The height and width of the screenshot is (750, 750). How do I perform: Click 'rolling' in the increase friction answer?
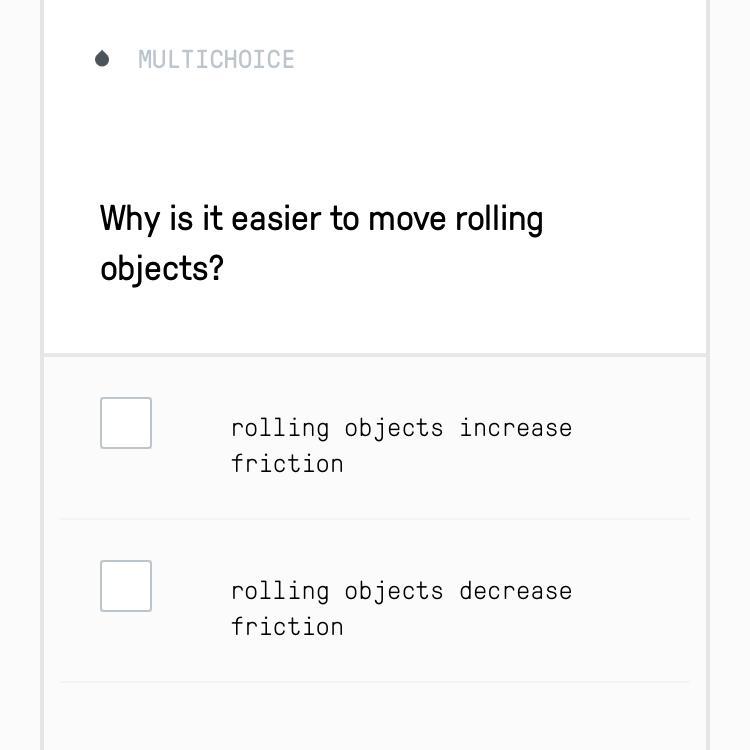[x=280, y=428]
